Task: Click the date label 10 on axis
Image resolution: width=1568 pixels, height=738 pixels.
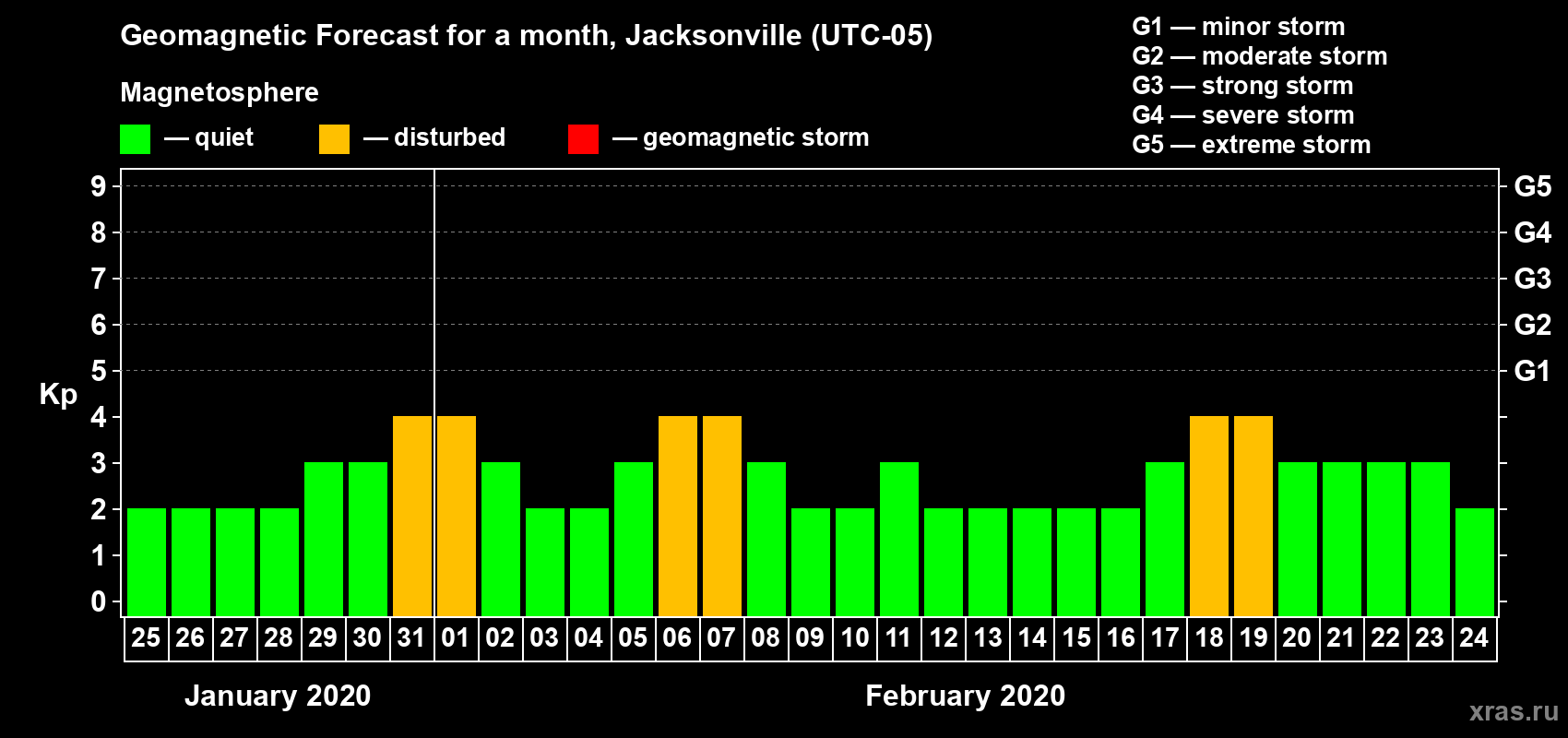Action: 854,637
